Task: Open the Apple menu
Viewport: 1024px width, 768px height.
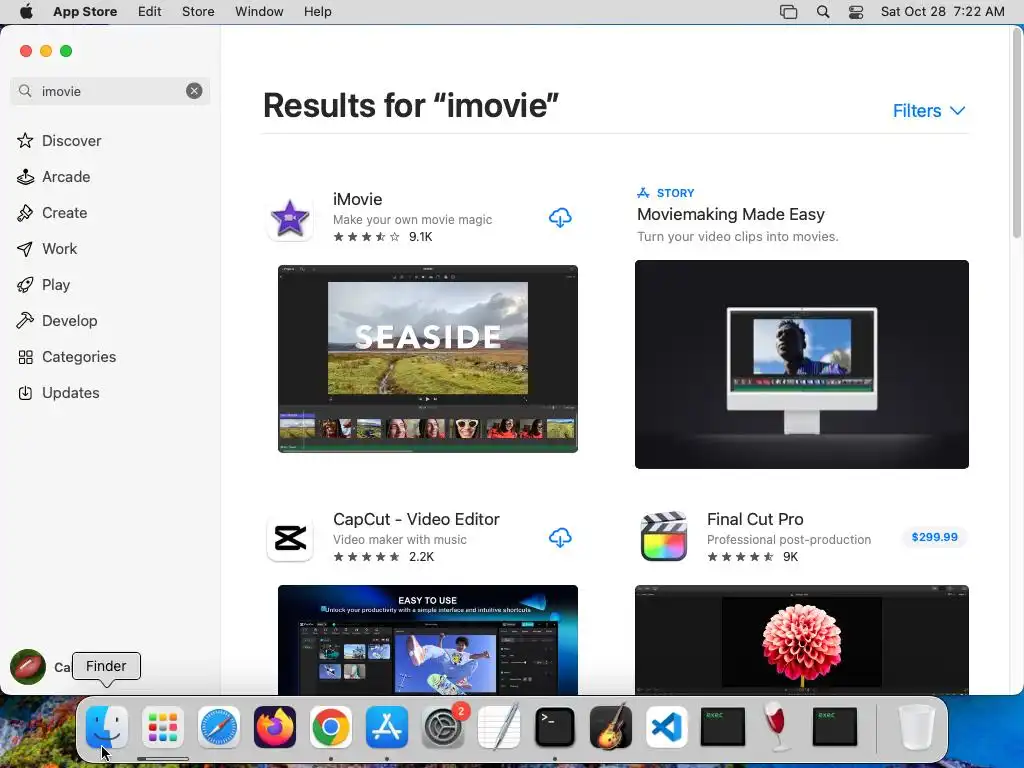Action: (x=25, y=12)
